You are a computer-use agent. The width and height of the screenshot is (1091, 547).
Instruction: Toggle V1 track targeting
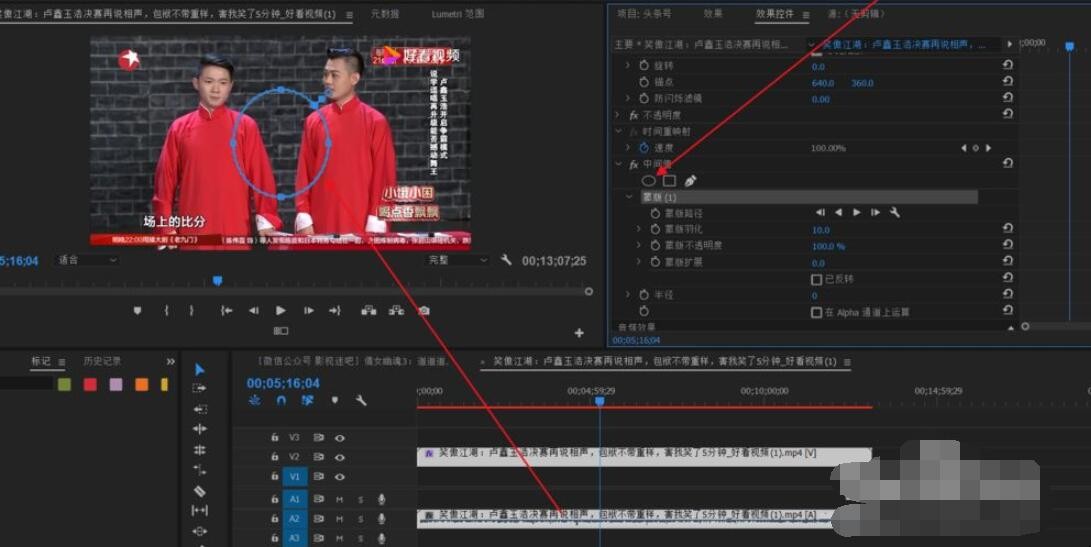point(295,477)
